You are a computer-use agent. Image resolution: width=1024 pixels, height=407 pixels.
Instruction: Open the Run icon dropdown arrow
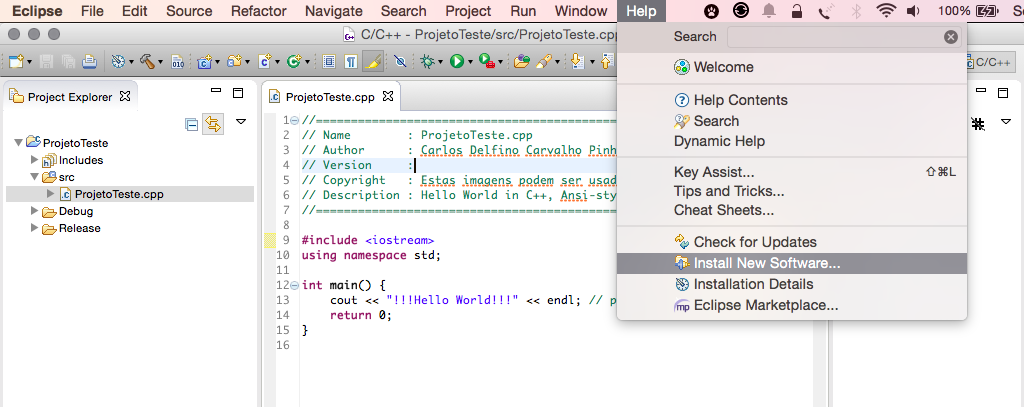(x=470, y=62)
